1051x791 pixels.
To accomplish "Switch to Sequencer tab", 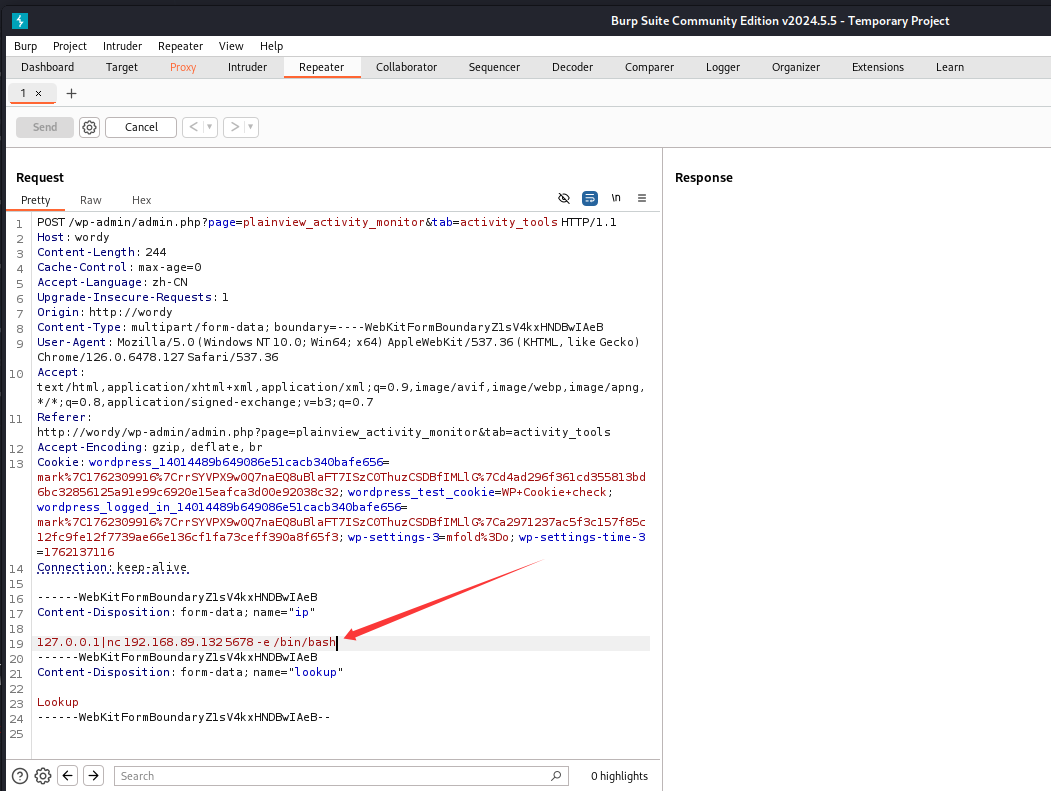I will click(494, 67).
